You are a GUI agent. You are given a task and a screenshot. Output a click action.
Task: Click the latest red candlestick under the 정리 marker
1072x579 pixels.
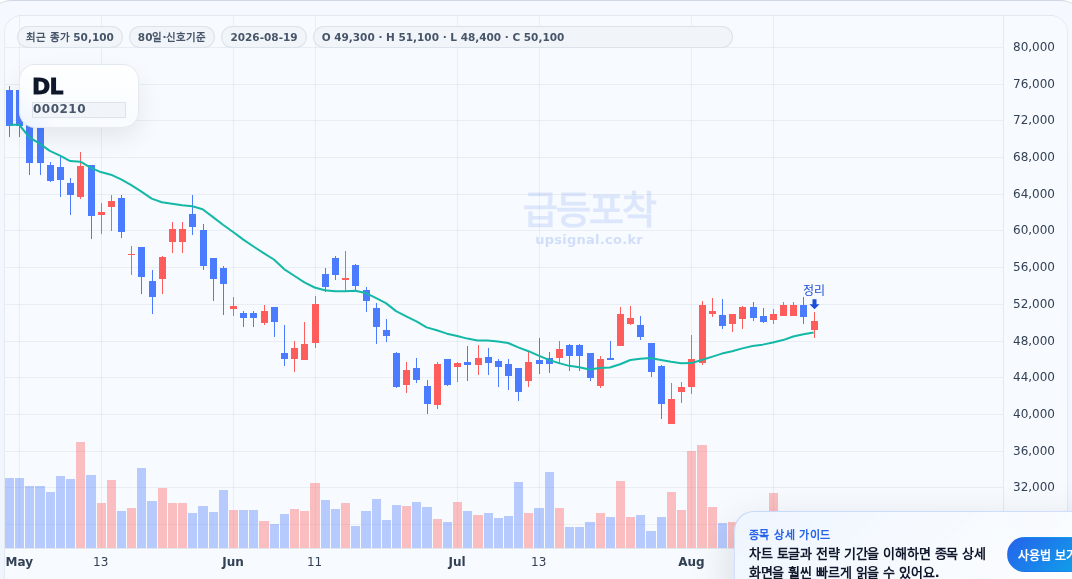pyautogui.click(x=814, y=326)
